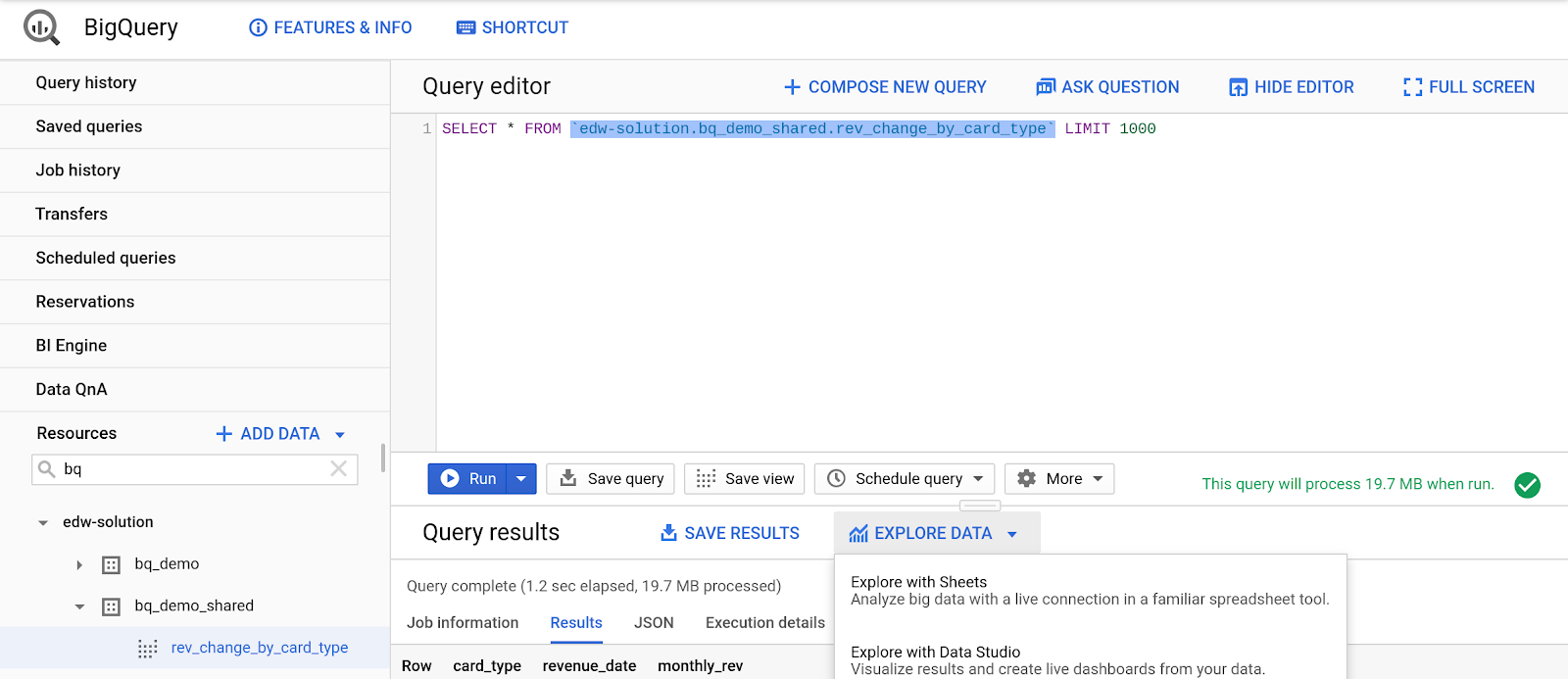Run the query

pyautogui.click(x=468, y=479)
